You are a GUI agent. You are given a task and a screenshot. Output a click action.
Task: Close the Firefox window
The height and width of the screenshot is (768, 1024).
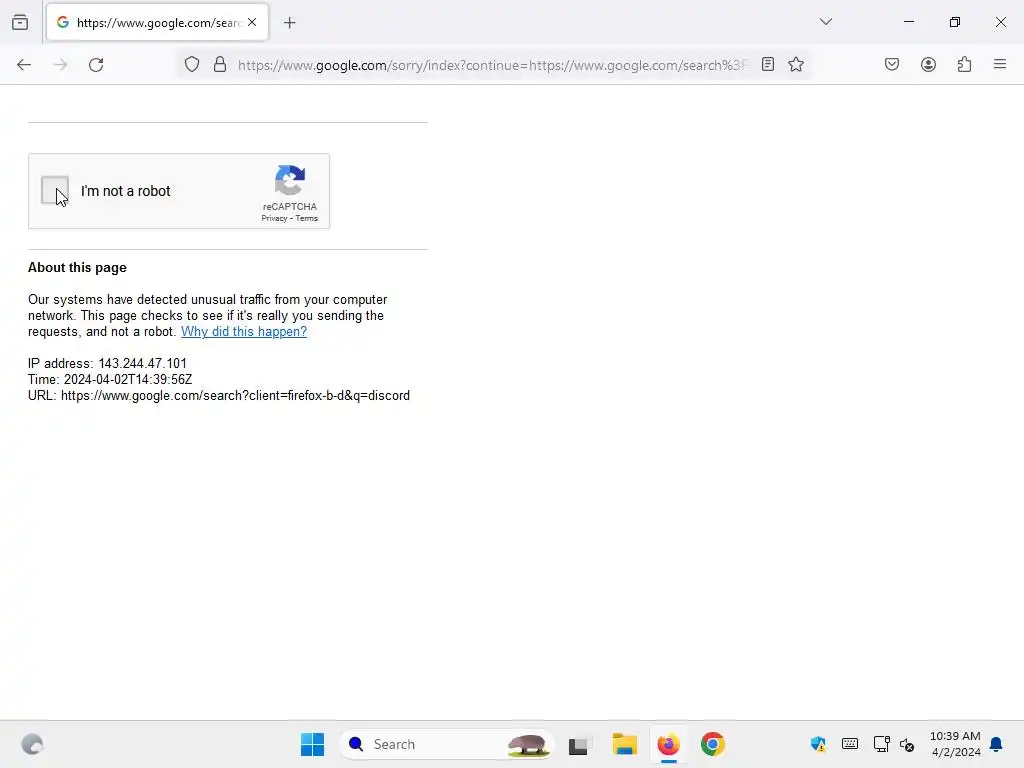tap(1000, 22)
